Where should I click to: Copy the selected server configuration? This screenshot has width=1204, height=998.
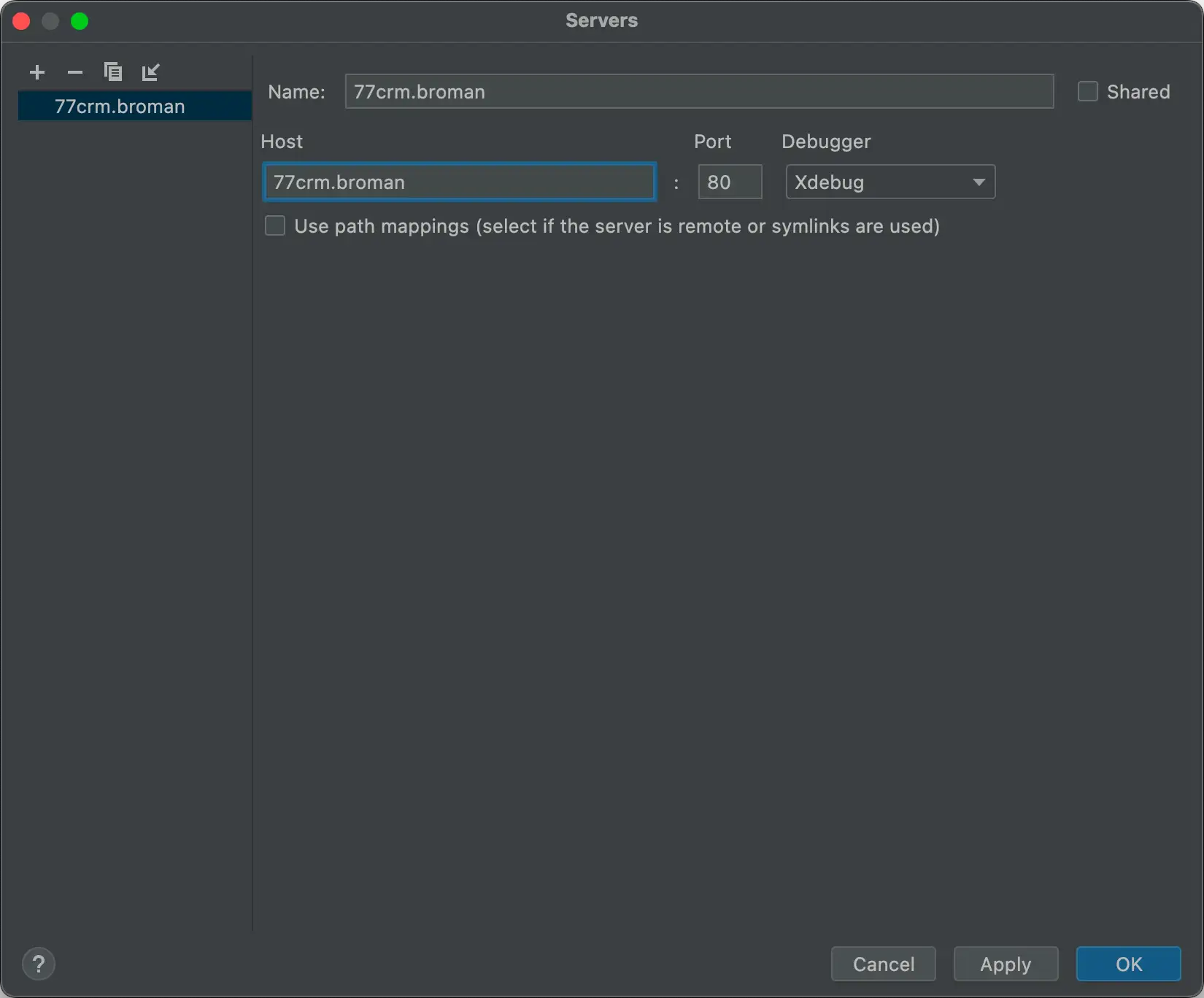coord(113,72)
